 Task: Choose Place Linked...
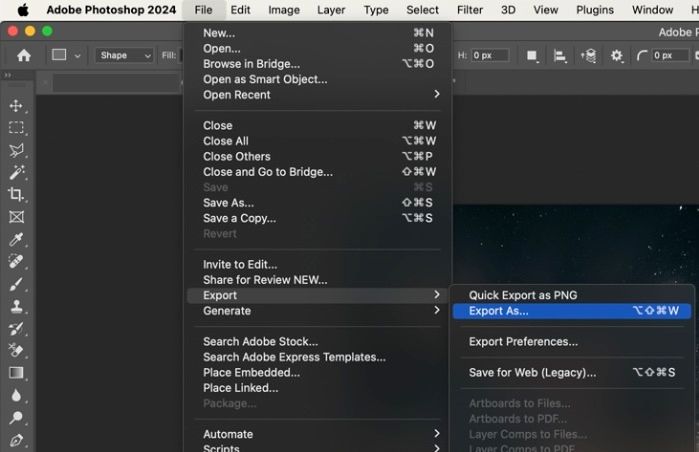coord(318,388)
